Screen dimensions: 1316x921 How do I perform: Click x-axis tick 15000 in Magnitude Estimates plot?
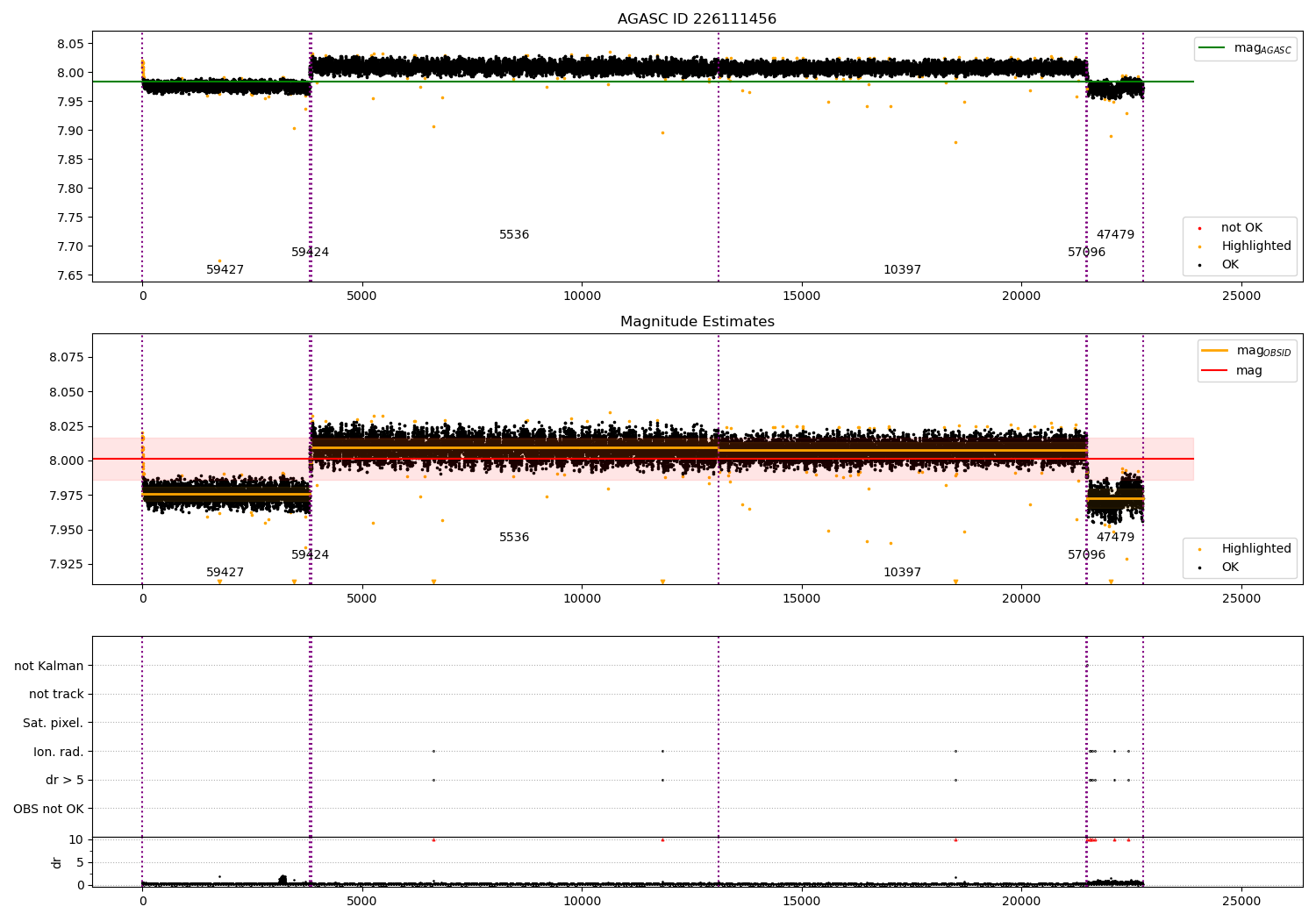tap(802, 599)
